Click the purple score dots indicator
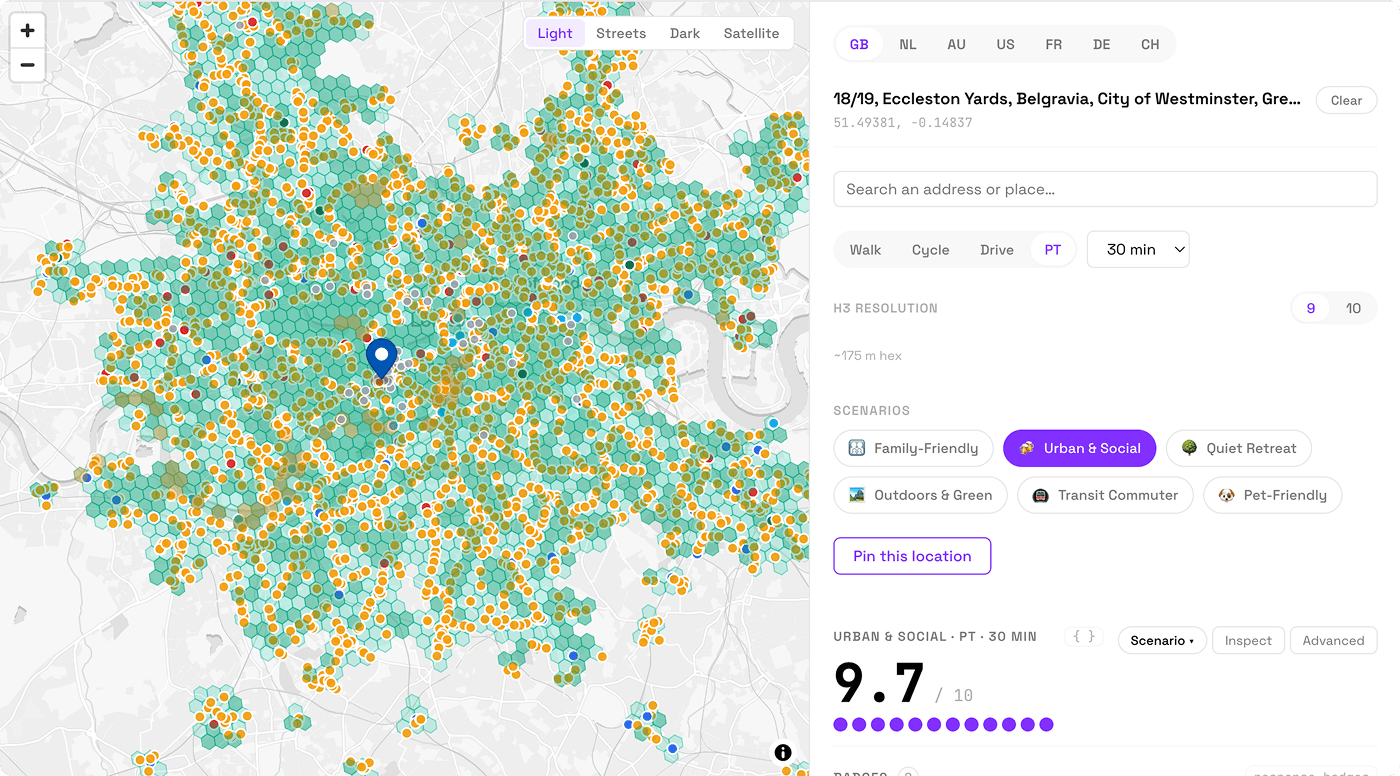 pyautogui.click(x=943, y=724)
